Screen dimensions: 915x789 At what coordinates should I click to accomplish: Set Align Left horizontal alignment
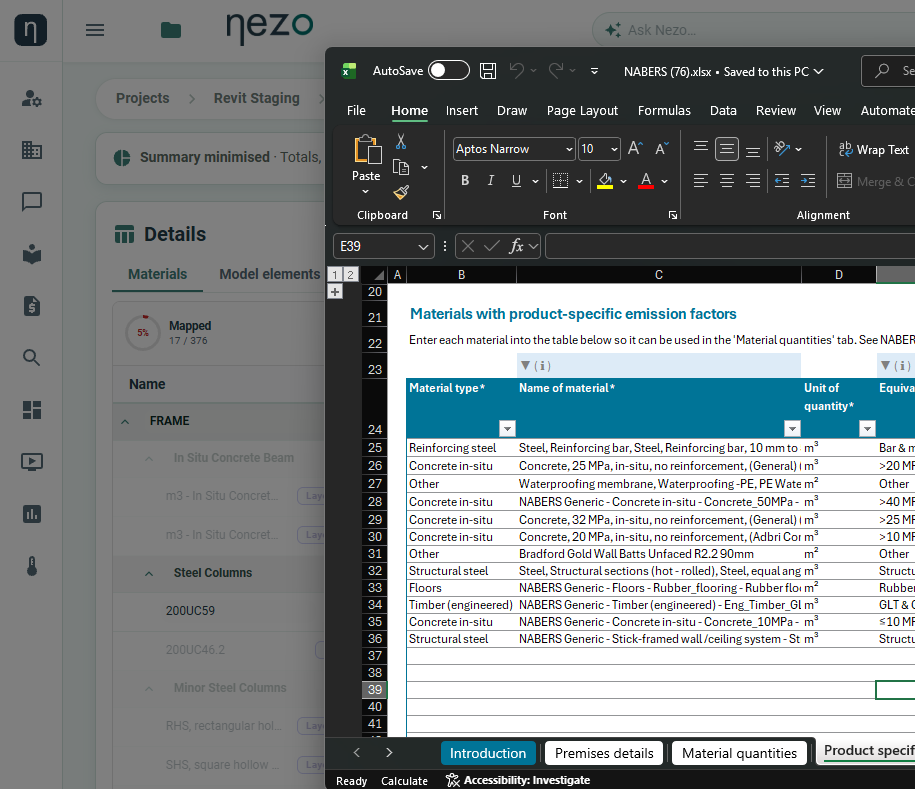701,181
